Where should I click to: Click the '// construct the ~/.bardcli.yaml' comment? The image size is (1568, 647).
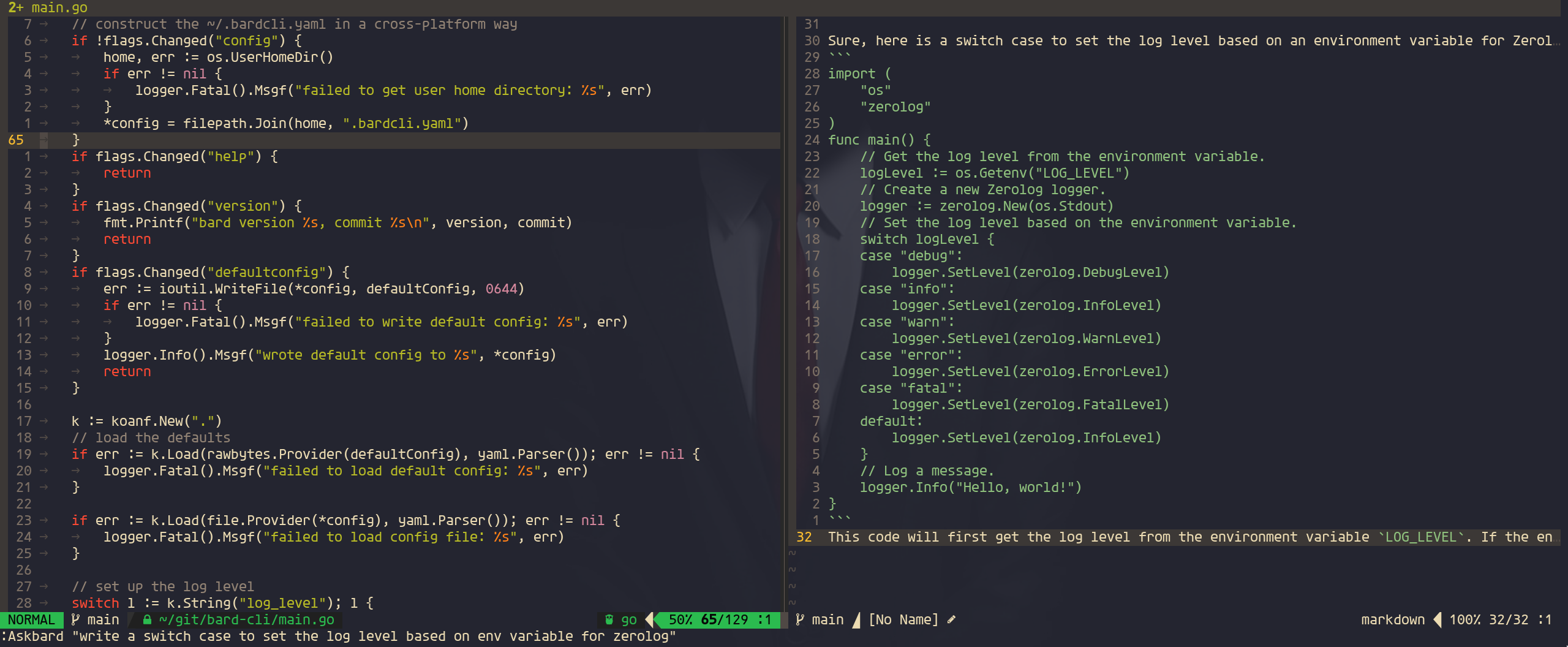pyautogui.click(x=294, y=24)
